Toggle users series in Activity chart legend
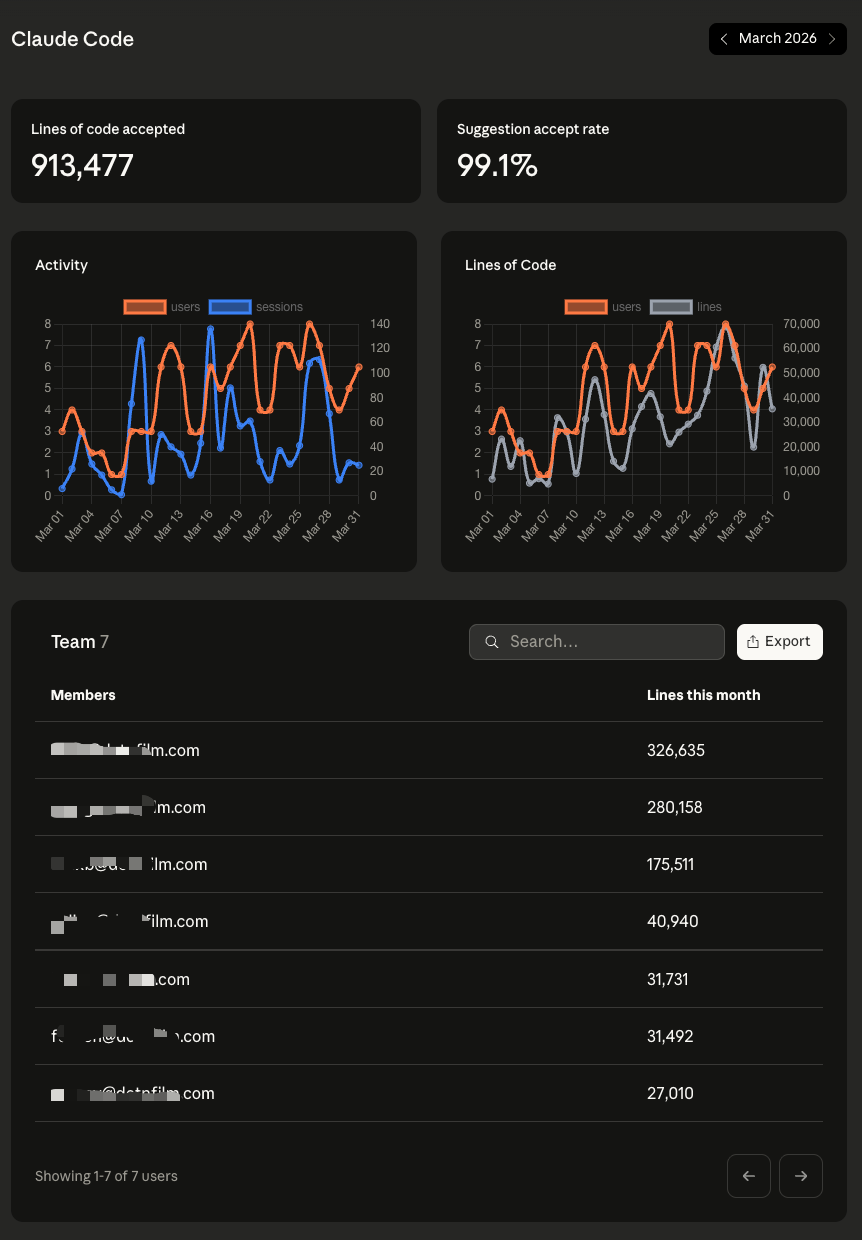The image size is (862, 1240). coord(162,307)
